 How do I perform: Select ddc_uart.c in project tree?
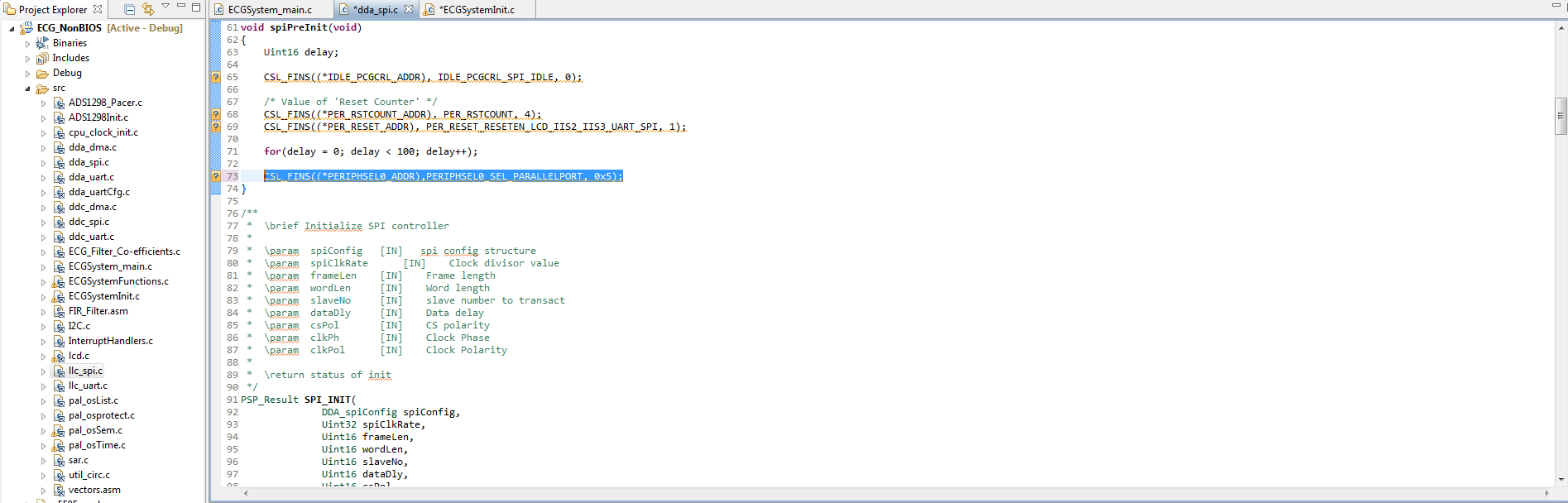(x=91, y=237)
